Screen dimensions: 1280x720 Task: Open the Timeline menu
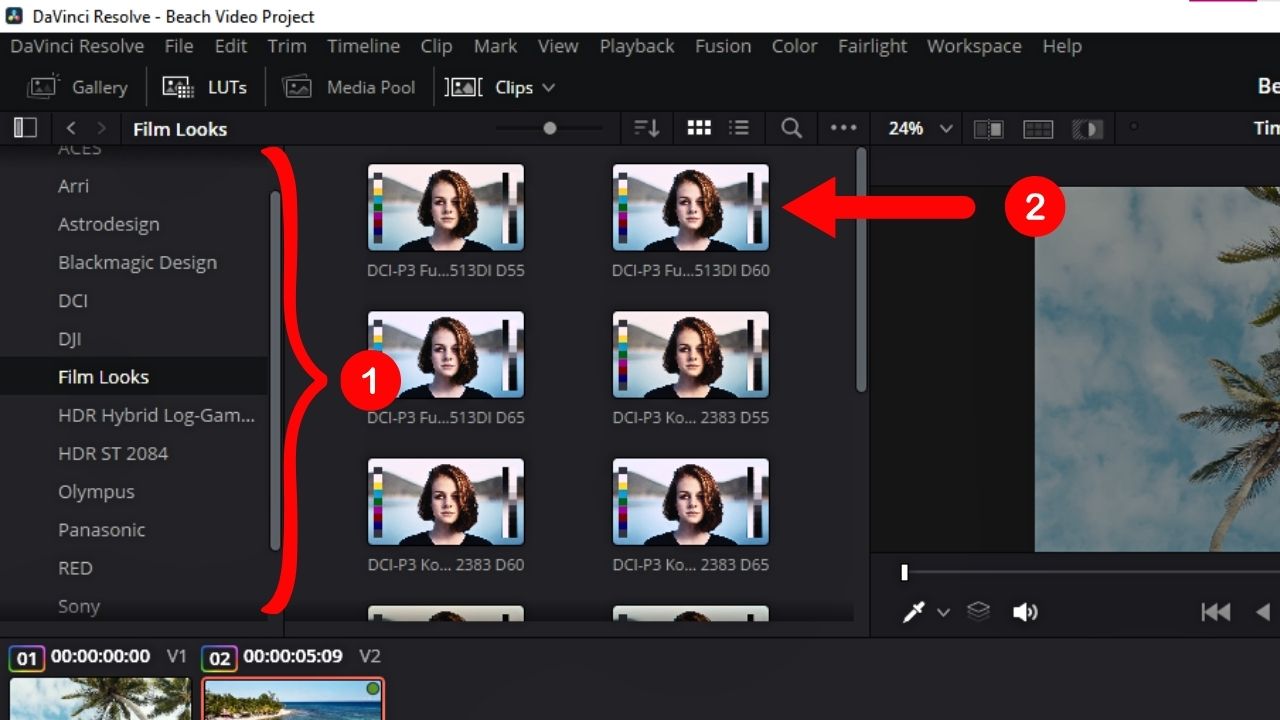tap(364, 46)
